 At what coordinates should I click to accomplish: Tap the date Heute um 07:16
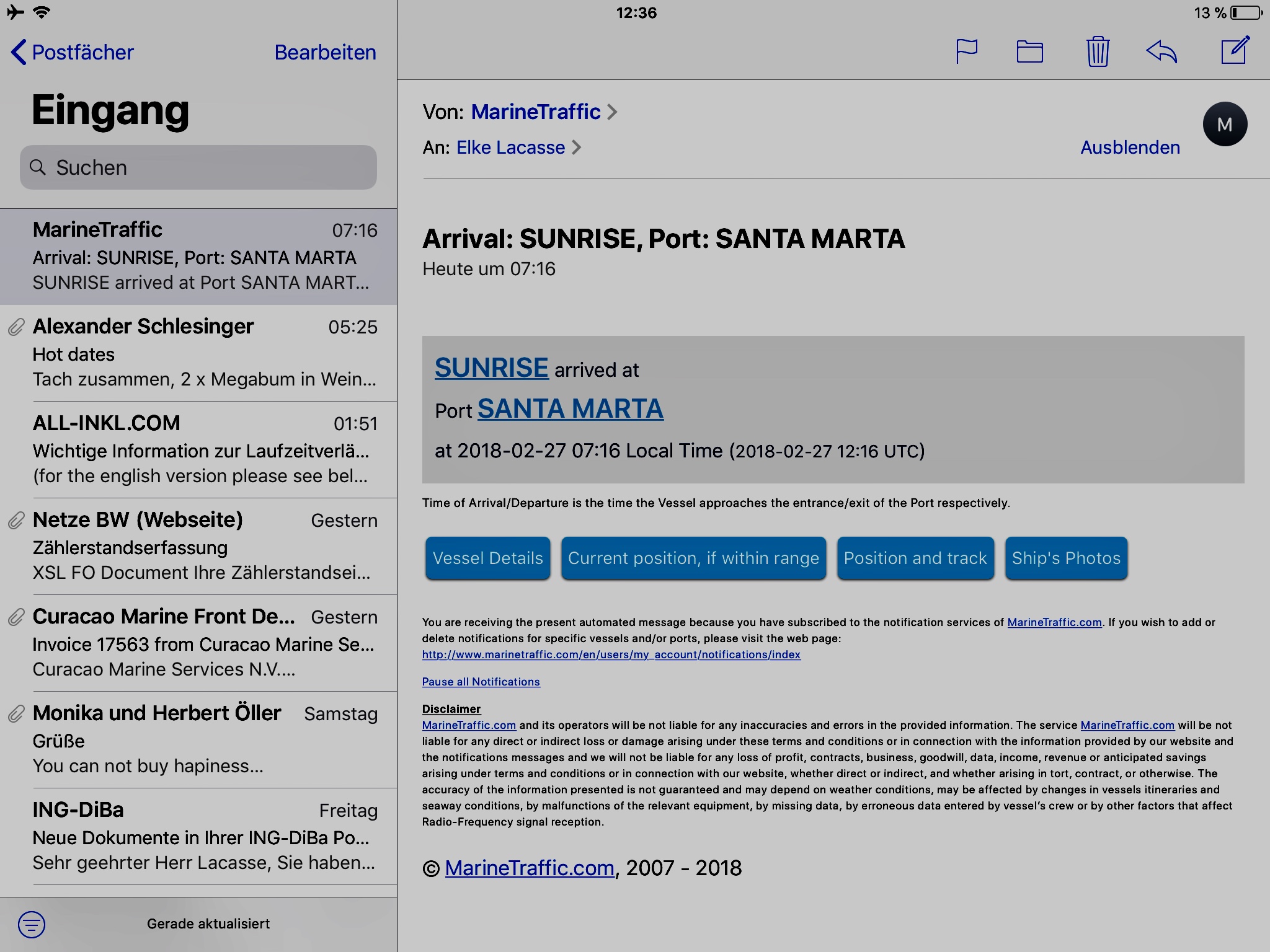tap(489, 269)
